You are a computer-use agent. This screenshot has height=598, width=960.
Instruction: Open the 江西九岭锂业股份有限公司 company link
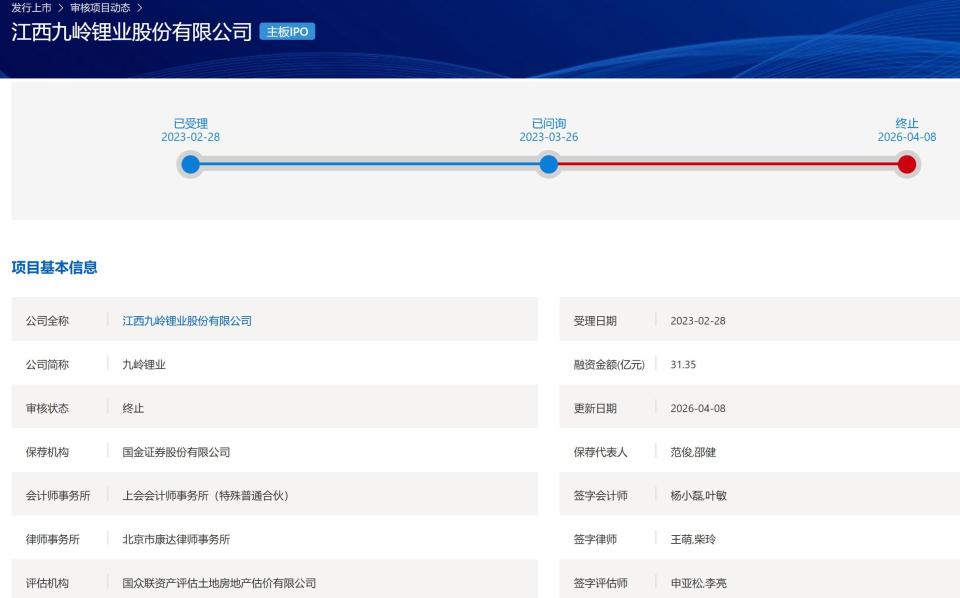[x=186, y=320]
